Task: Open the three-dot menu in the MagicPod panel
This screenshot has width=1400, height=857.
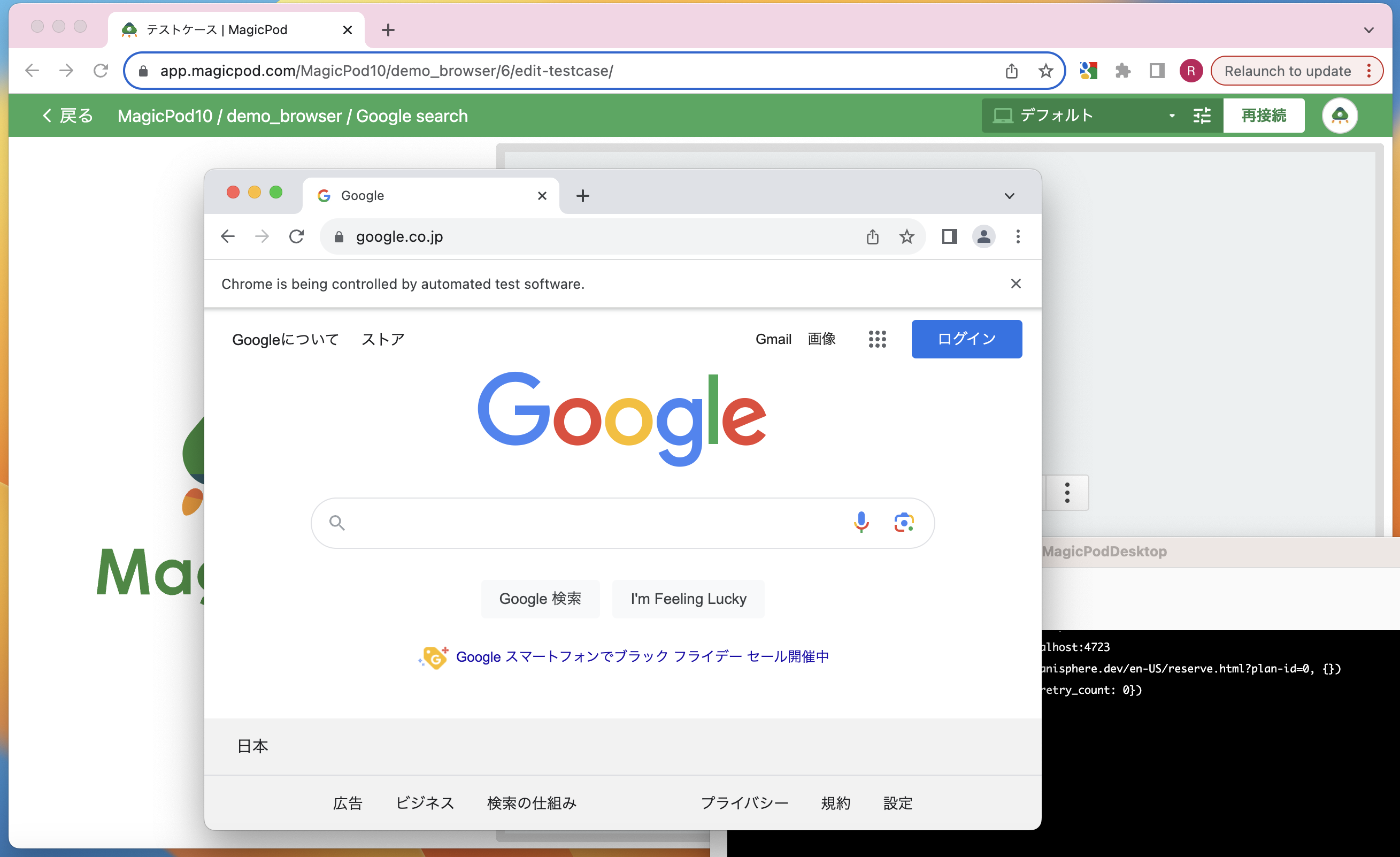Action: tap(1067, 493)
